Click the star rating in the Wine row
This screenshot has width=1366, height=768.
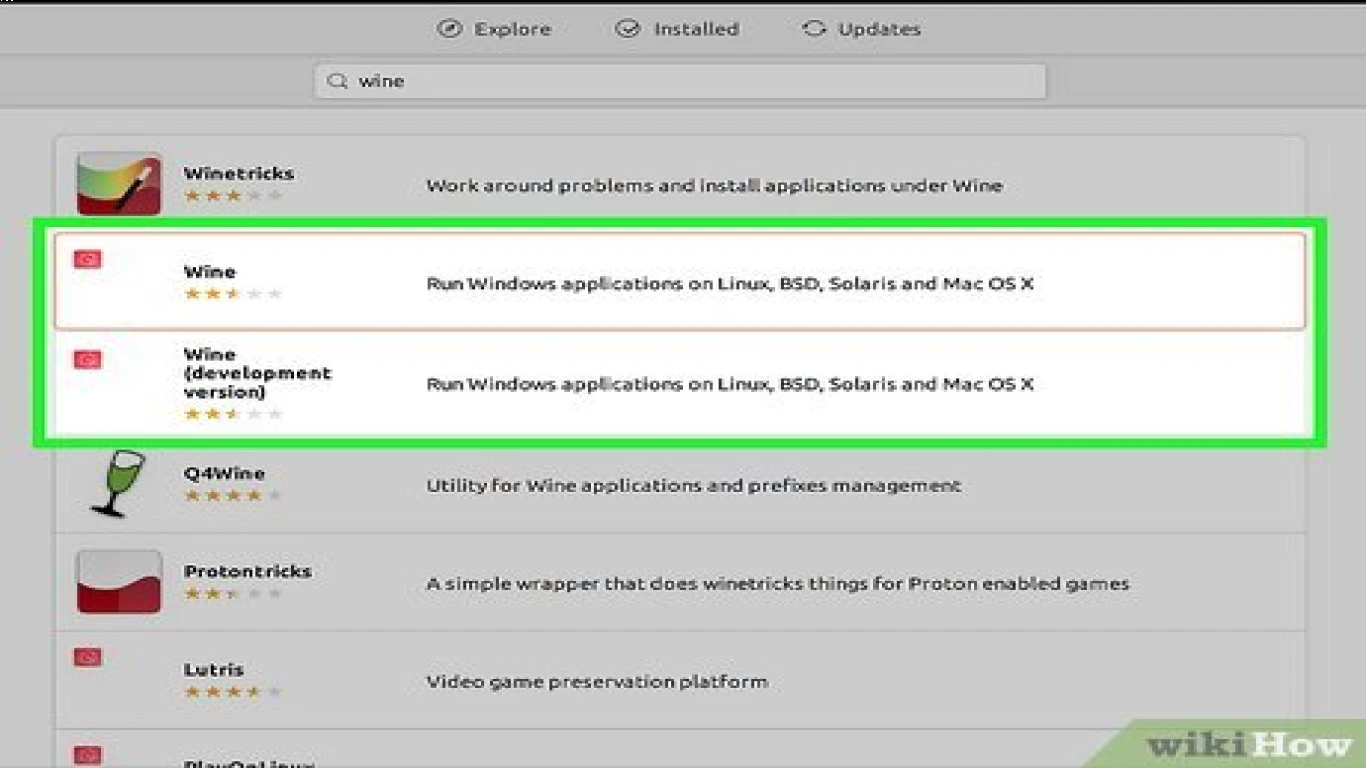pos(233,294)
